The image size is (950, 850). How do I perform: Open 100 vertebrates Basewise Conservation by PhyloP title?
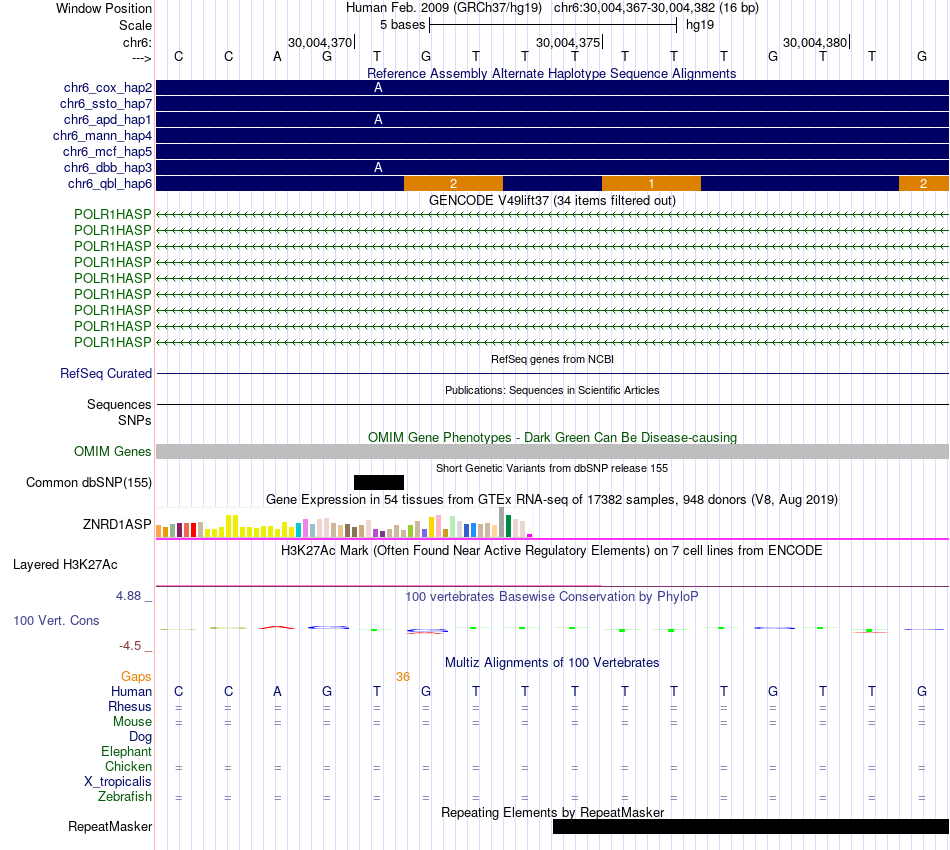(x=552, y=597)
